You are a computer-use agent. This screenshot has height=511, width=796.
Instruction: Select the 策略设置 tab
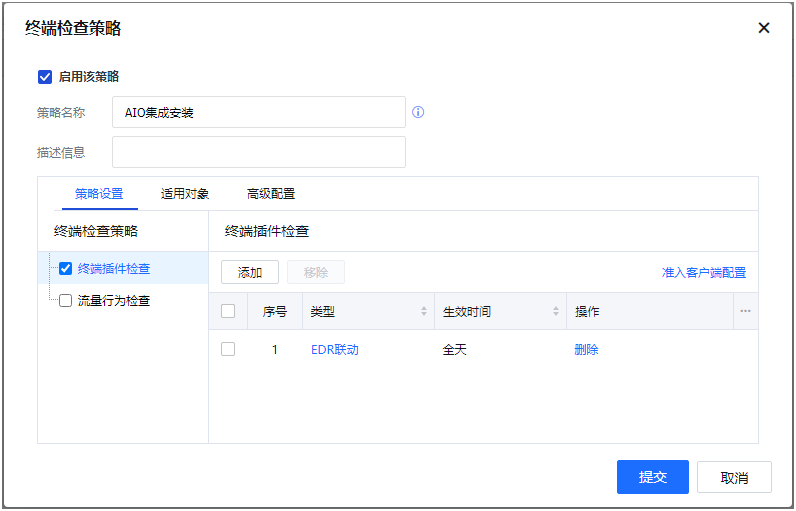click(99, 194)
